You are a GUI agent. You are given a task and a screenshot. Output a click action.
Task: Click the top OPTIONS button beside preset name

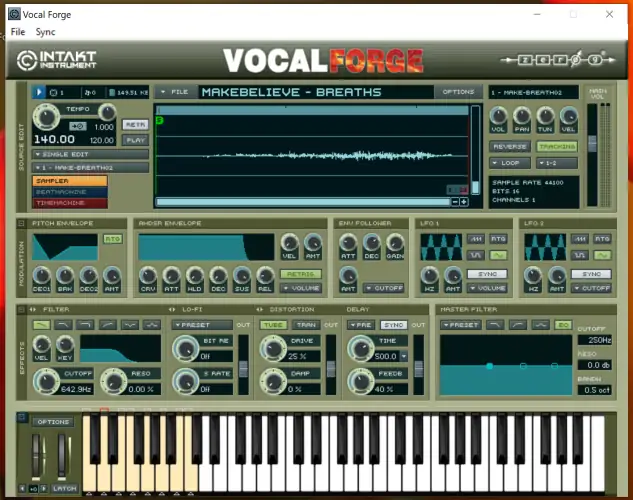[x=458, y=92]
